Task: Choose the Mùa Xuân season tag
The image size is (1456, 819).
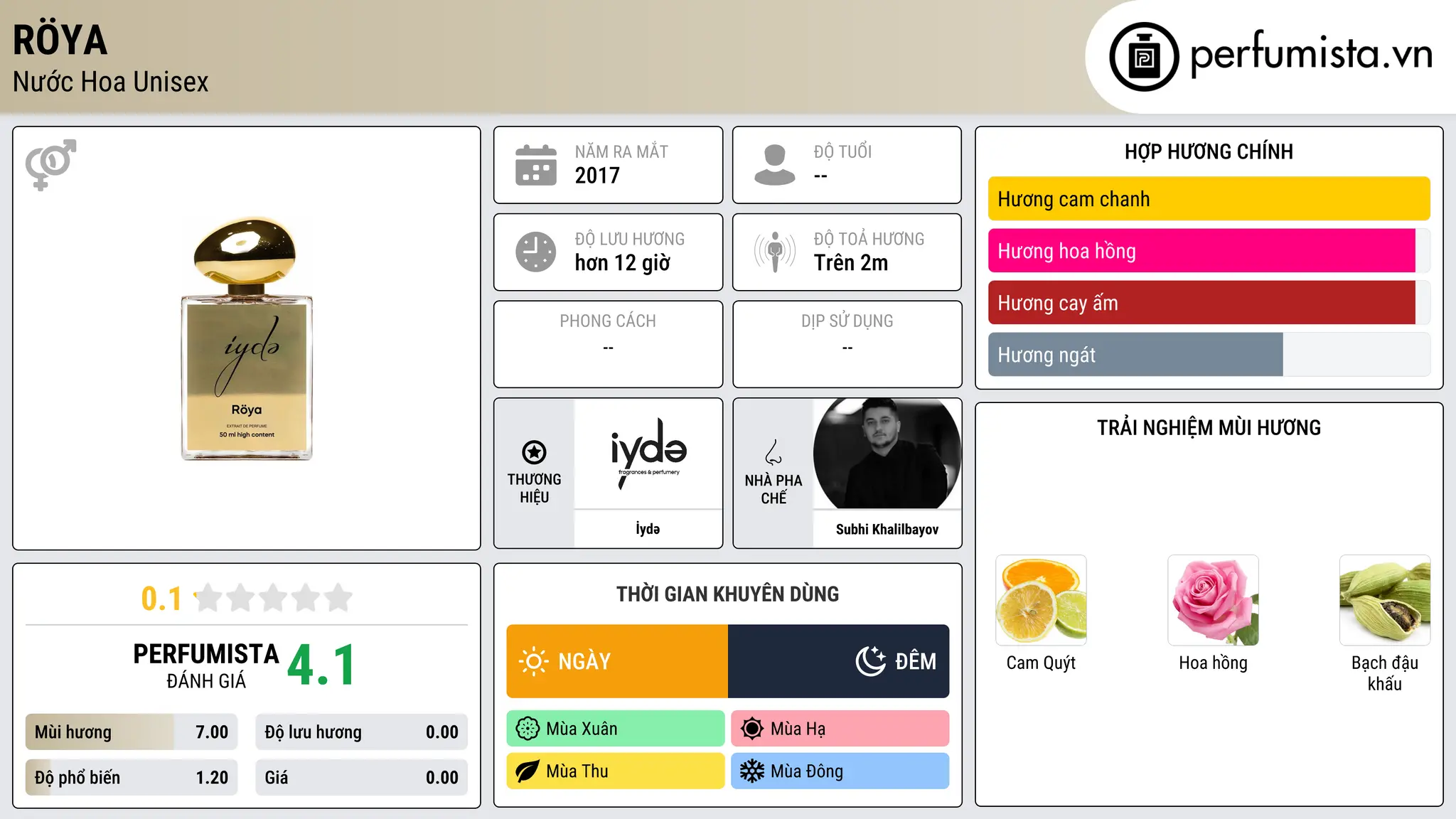Action: click(x=616, y=729)
